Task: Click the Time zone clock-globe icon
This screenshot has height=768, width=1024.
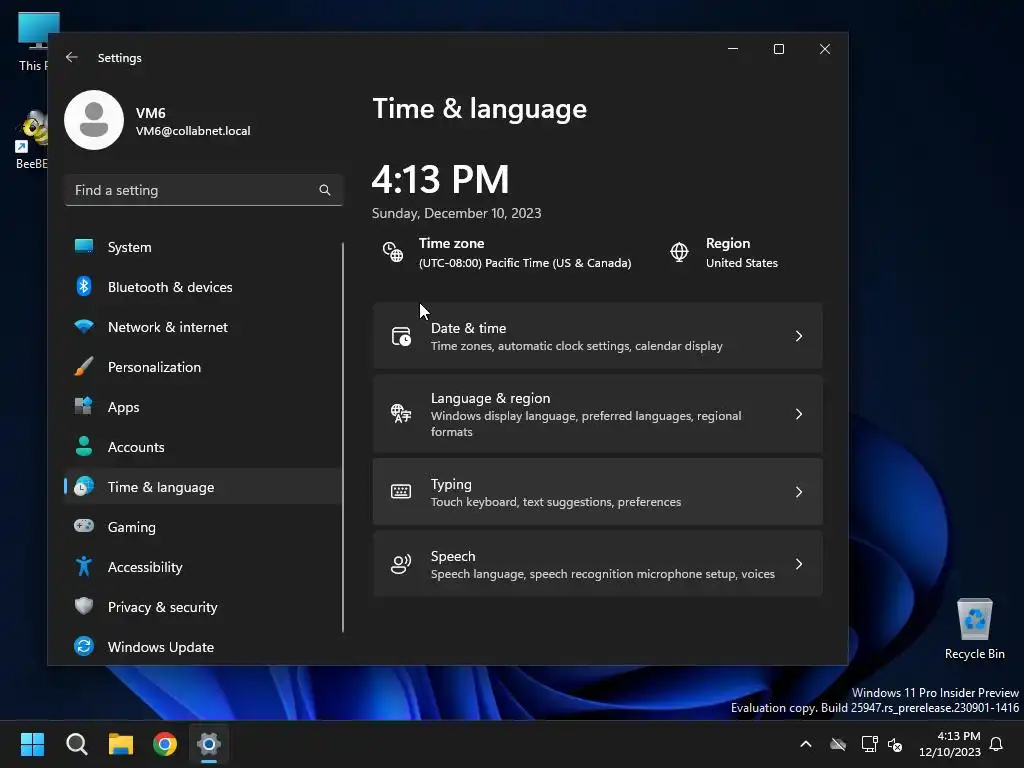Action: [392, 252]
